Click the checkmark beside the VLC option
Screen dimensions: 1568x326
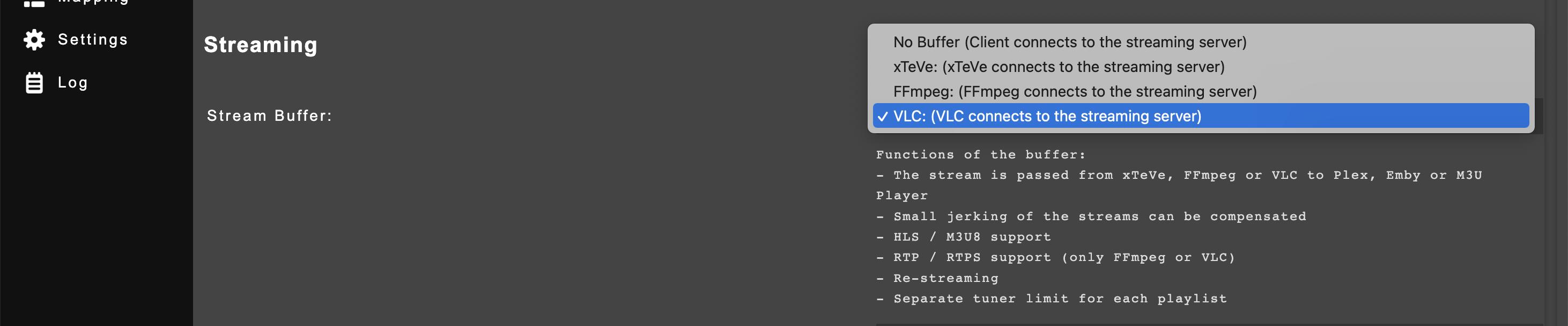pyautogui.click(x=882, y=117)
